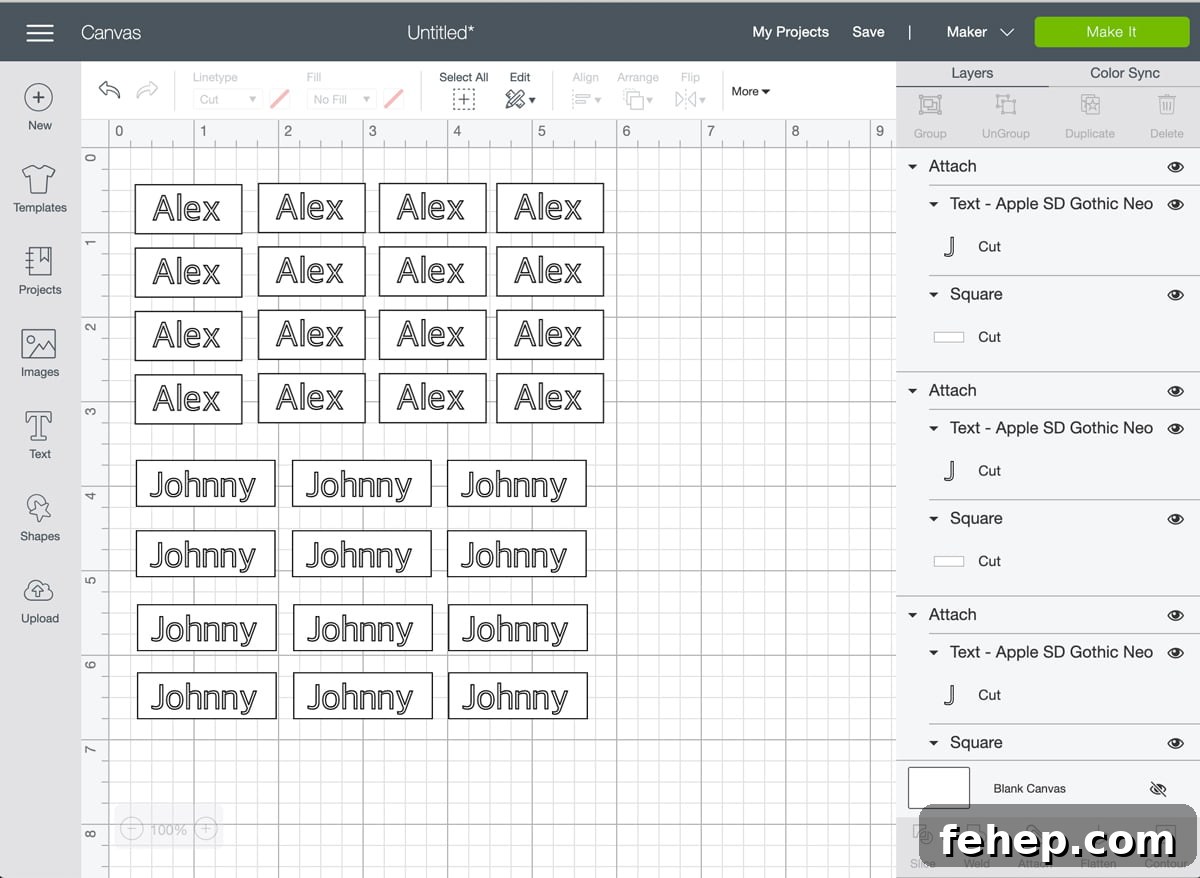Click the Blank Canvas white swatch

(939, 788)
